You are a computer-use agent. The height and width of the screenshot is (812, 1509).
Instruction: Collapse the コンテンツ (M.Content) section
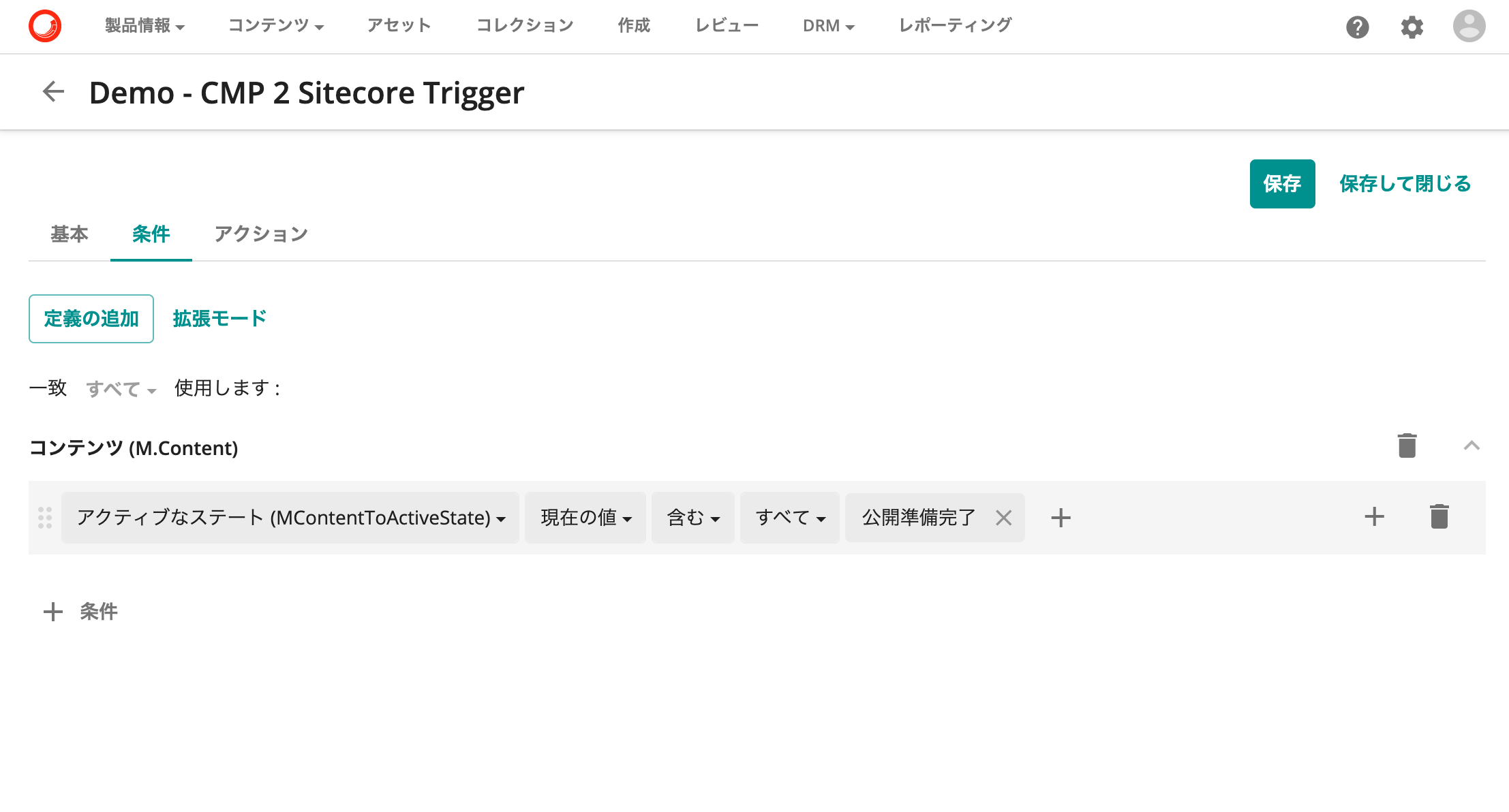1472,446
